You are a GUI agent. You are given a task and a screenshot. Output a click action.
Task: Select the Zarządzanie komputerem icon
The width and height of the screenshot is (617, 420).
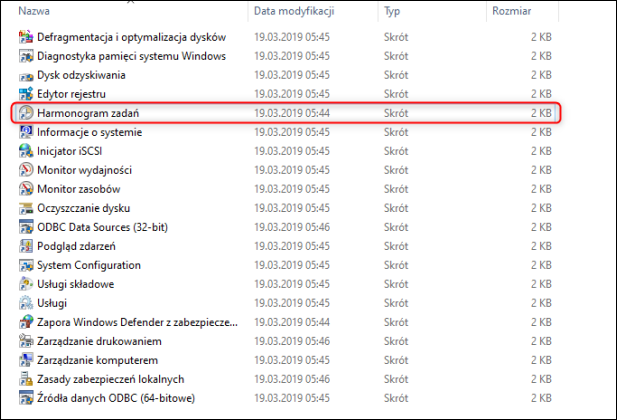pos(26,360)
